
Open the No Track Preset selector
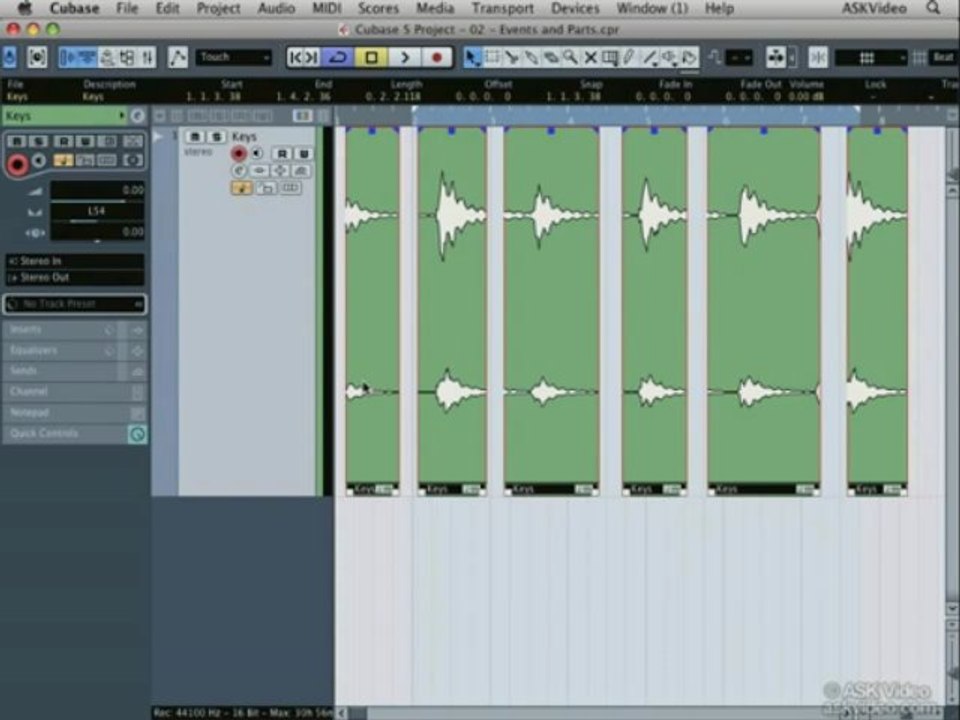pos(75,304)
